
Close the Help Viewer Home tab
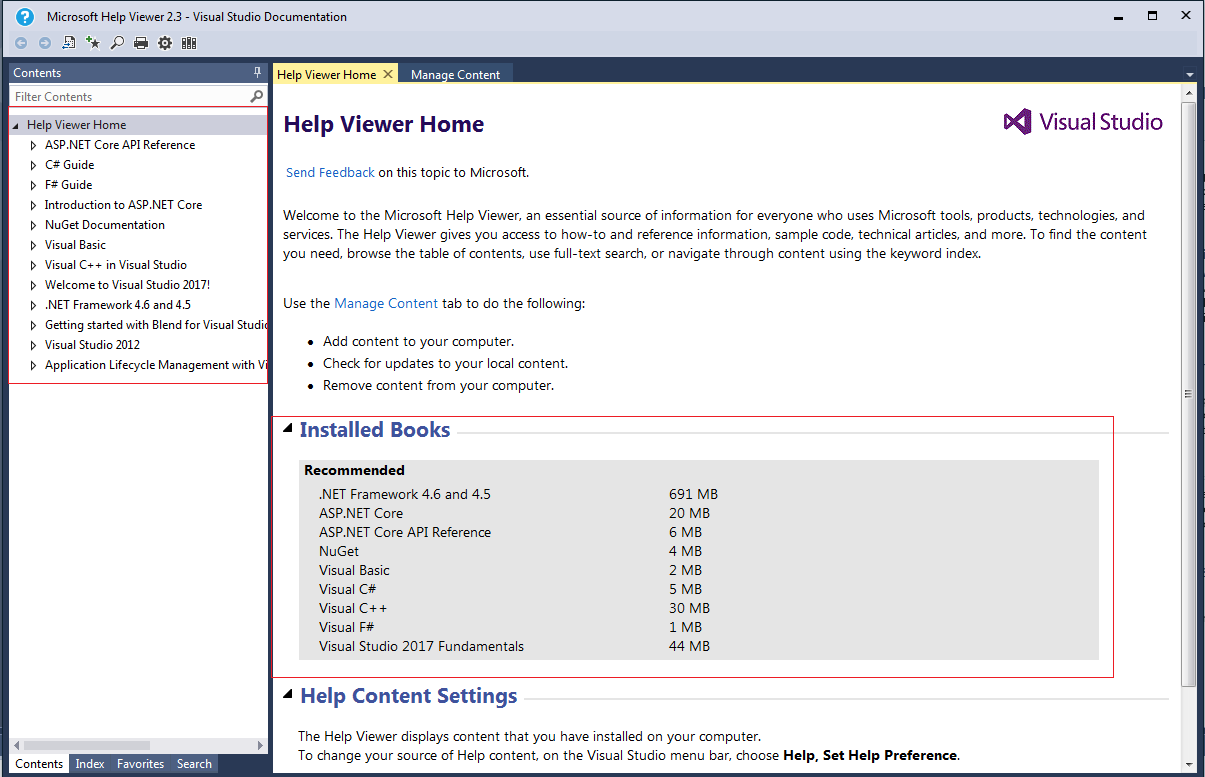pos(388,74)
